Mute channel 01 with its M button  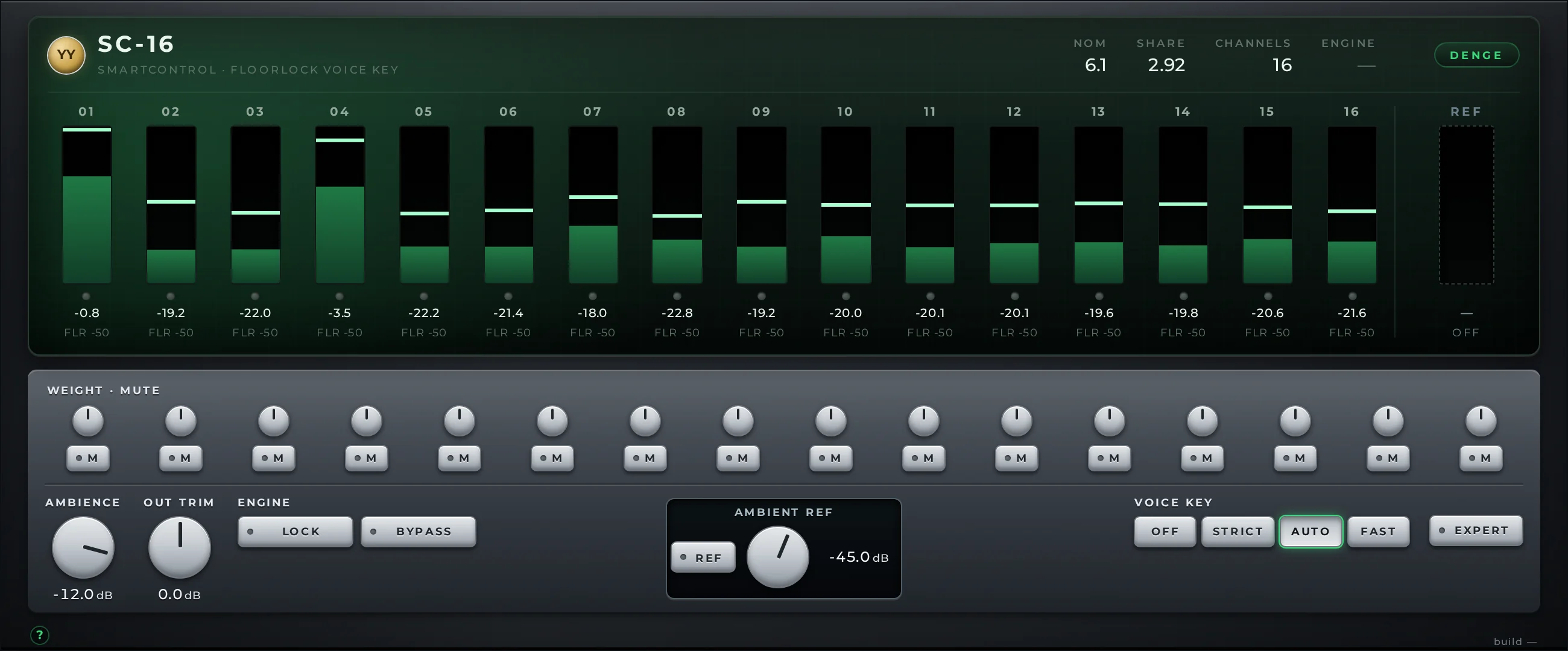click(87, 458)
